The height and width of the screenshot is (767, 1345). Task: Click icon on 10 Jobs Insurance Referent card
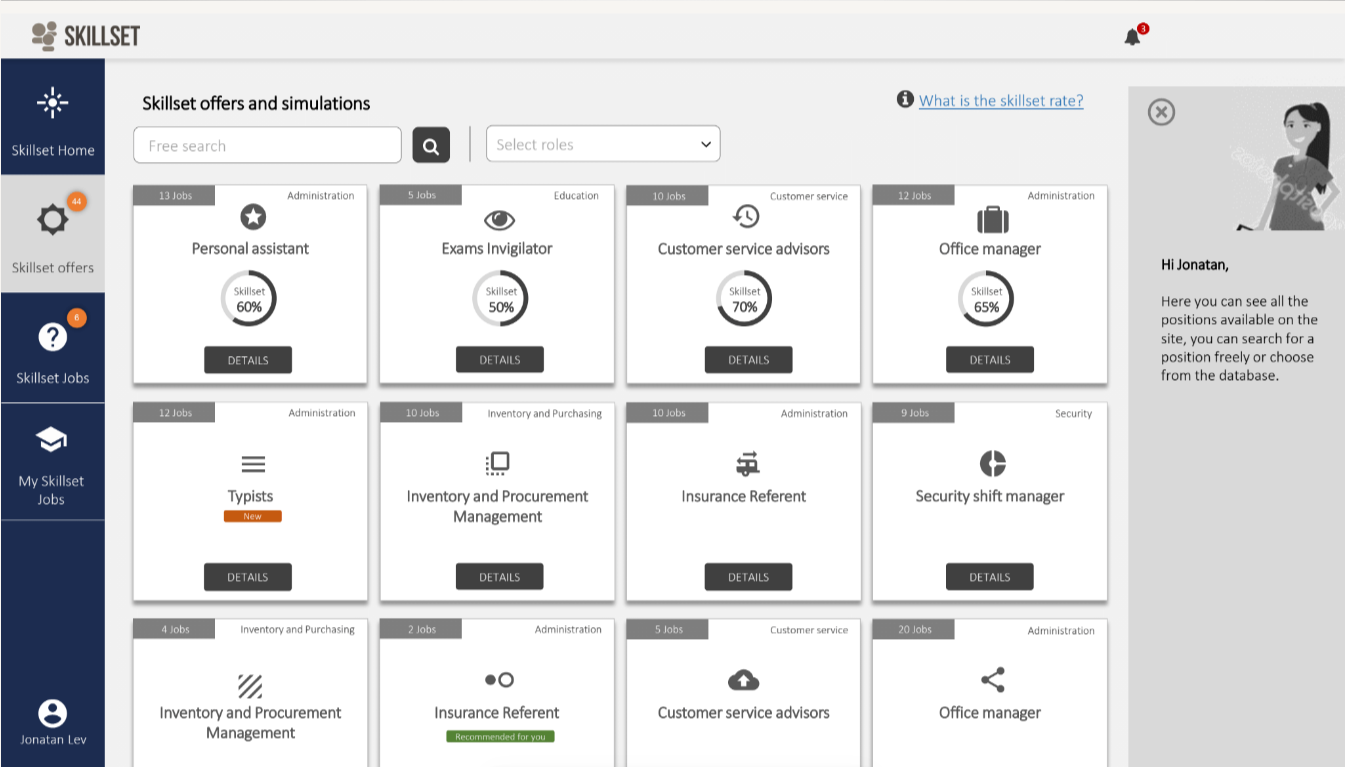click(x=747, y=463)
